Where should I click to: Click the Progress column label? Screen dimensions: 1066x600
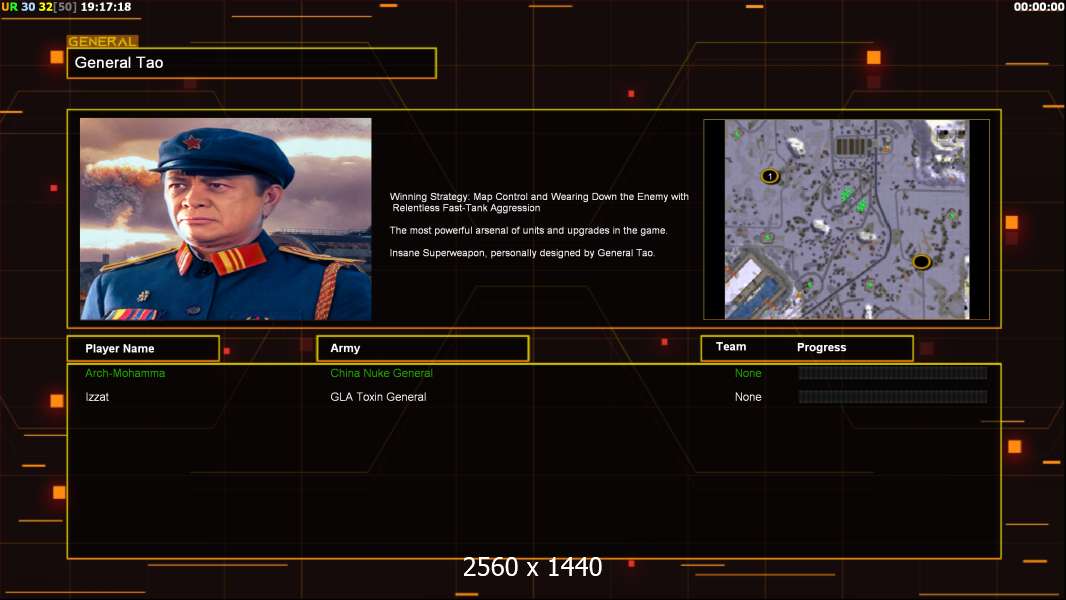821,347
